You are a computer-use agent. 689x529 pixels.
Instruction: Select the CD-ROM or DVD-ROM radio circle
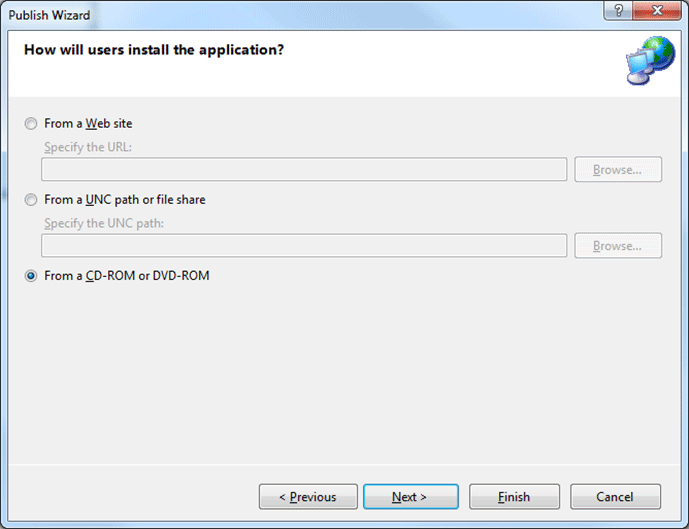point(31,276)
